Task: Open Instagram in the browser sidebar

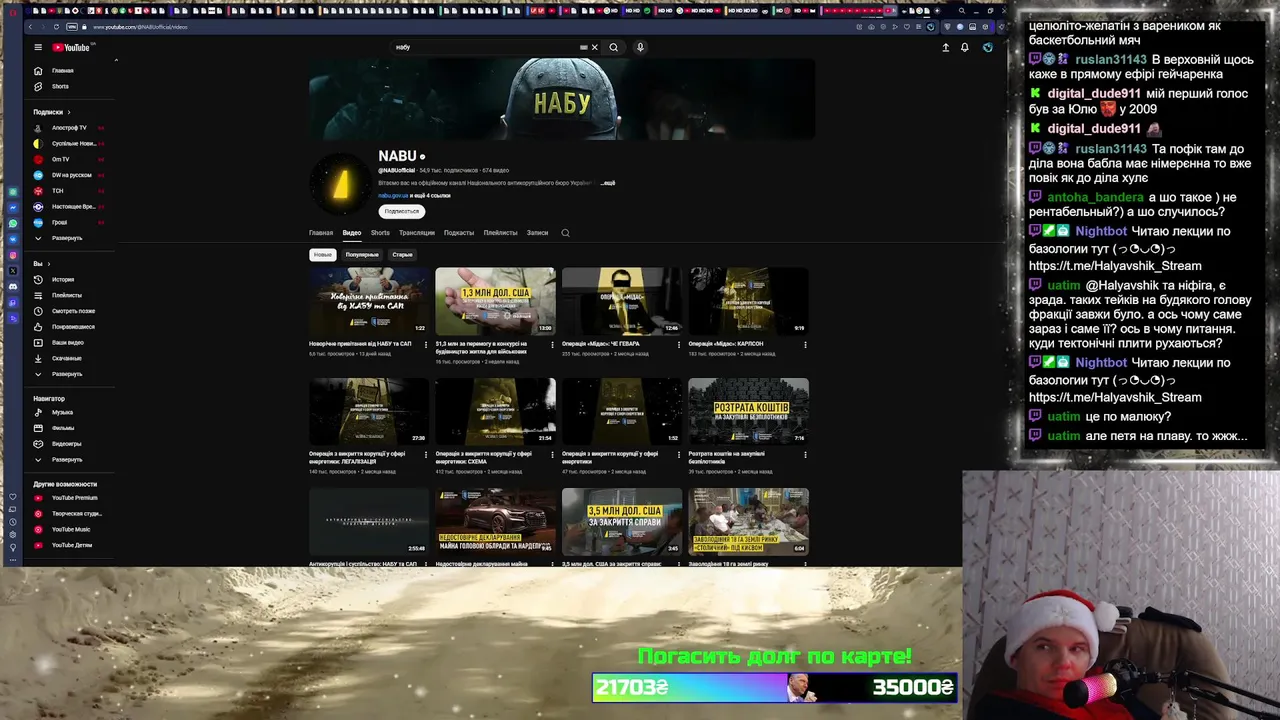Action: [13, 255]
